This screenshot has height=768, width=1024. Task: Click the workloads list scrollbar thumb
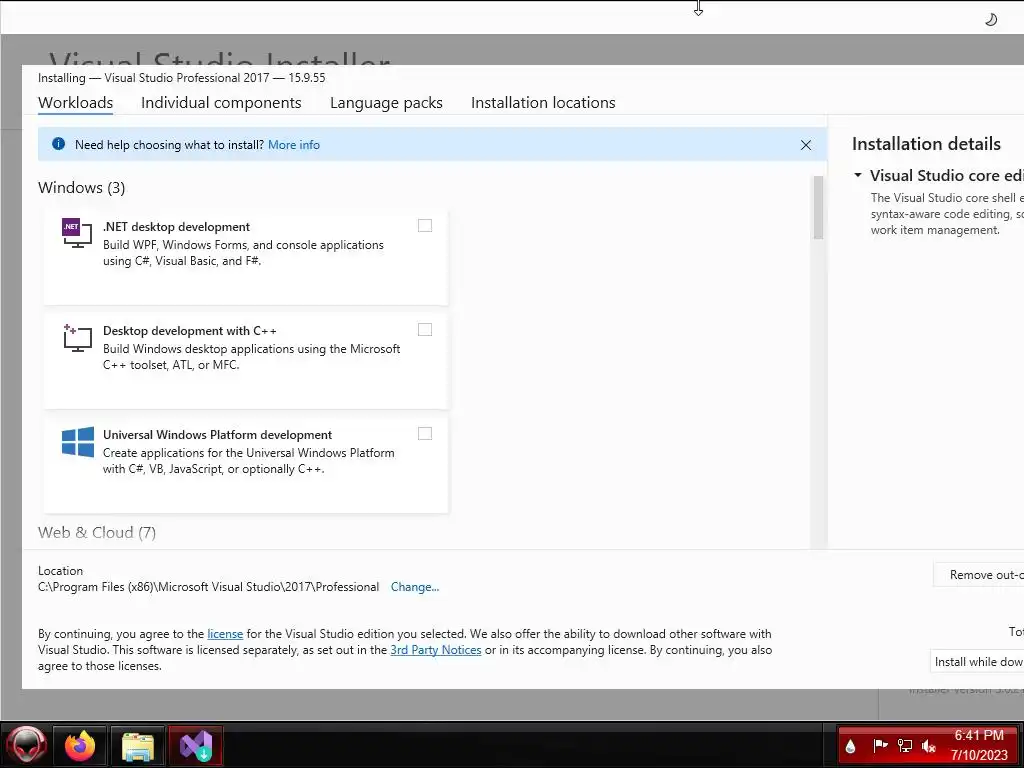[x=818, y=208]
